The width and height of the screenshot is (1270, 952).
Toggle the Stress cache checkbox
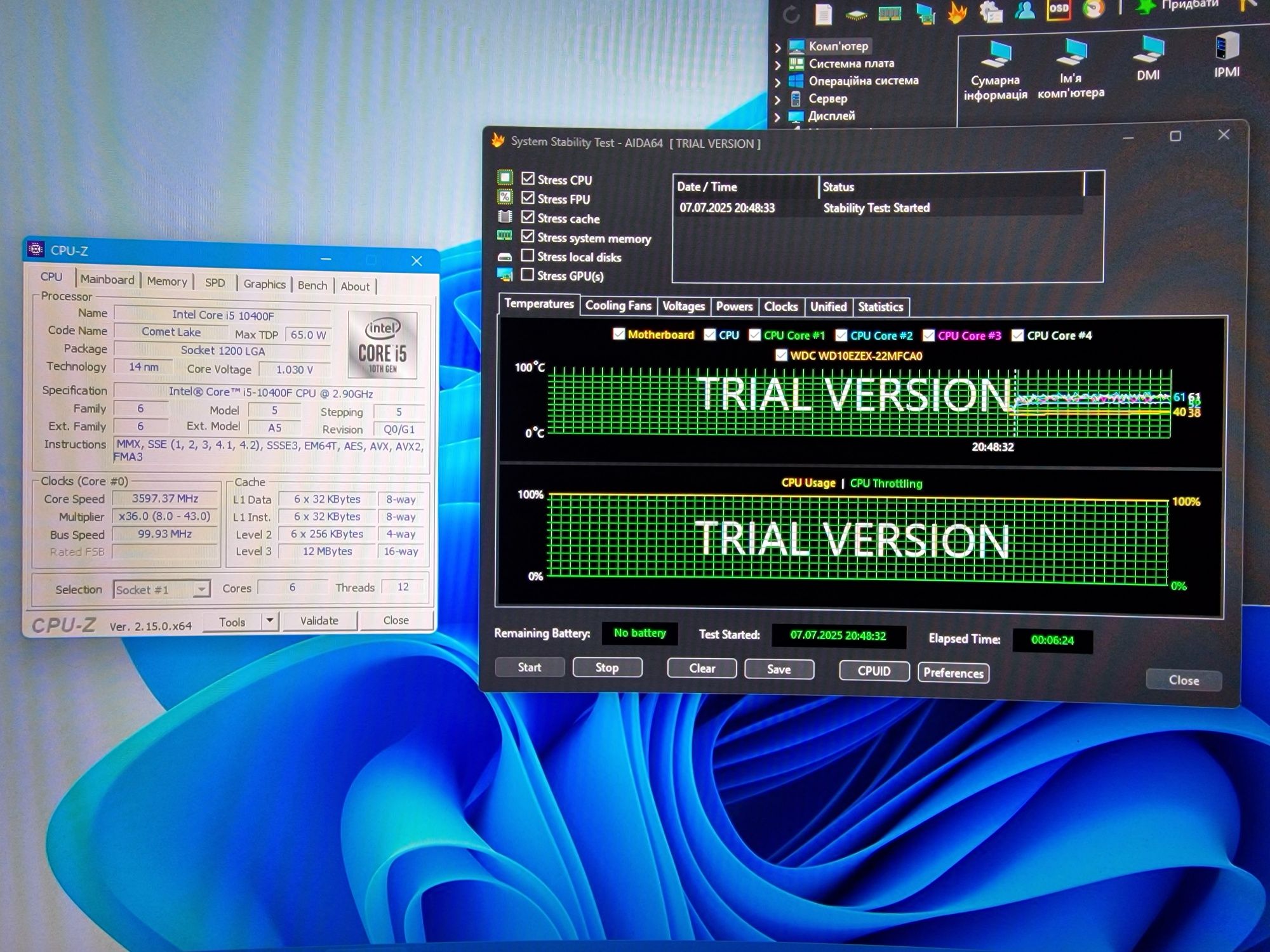[x=528, y=216]
